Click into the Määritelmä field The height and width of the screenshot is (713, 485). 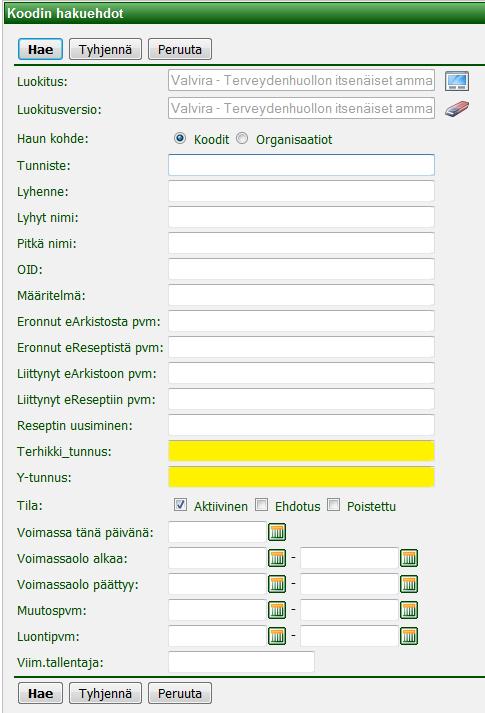pyautogui.click(x=301, y=295)
